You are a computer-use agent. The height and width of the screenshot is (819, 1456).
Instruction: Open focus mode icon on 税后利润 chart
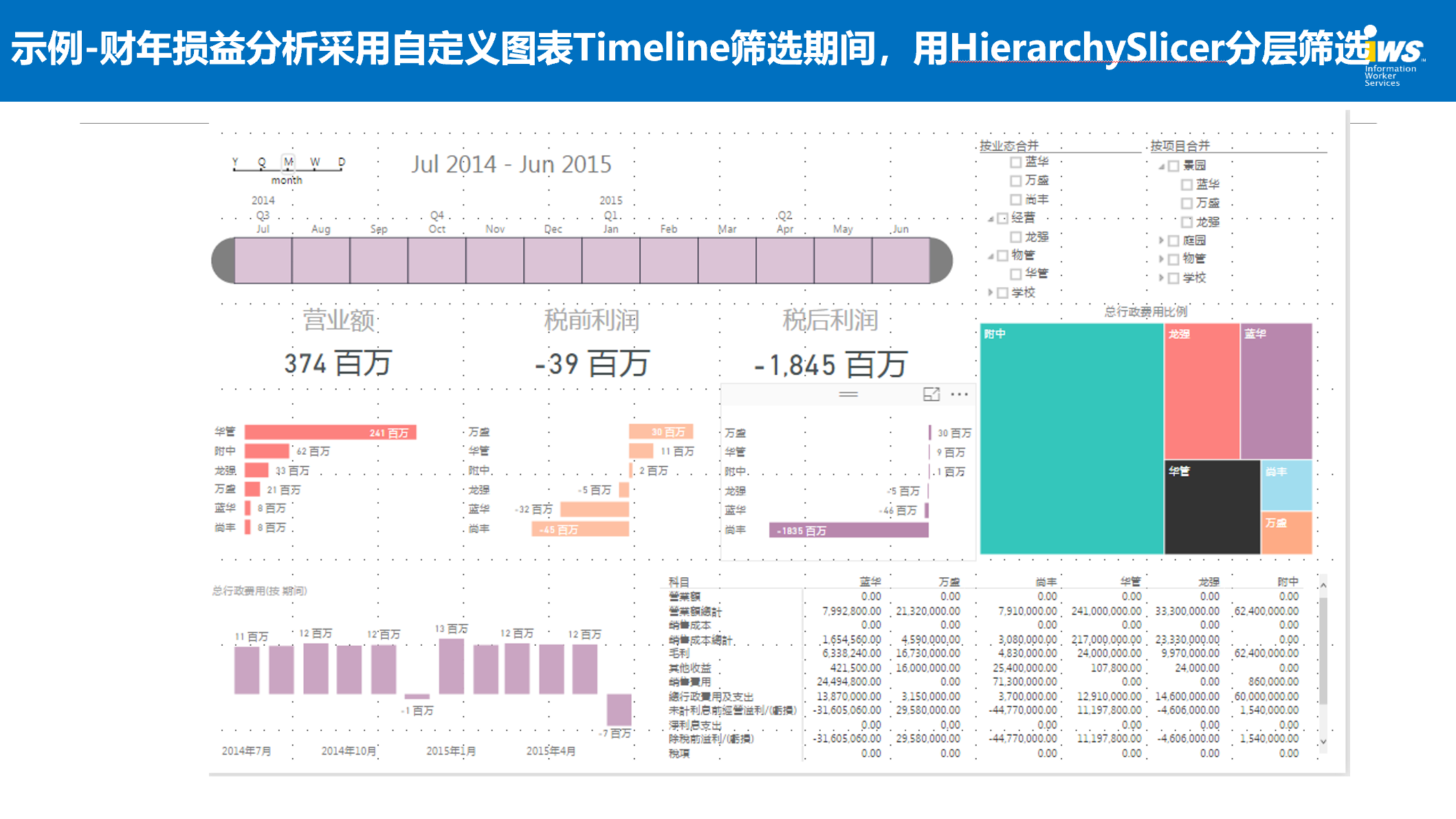click(931, 394)
